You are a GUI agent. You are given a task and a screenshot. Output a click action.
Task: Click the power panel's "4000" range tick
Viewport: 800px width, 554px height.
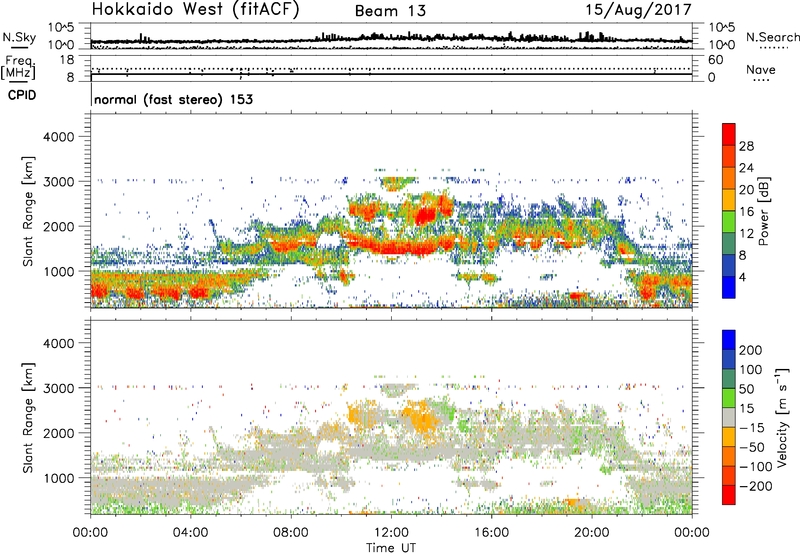pos(59,137)
